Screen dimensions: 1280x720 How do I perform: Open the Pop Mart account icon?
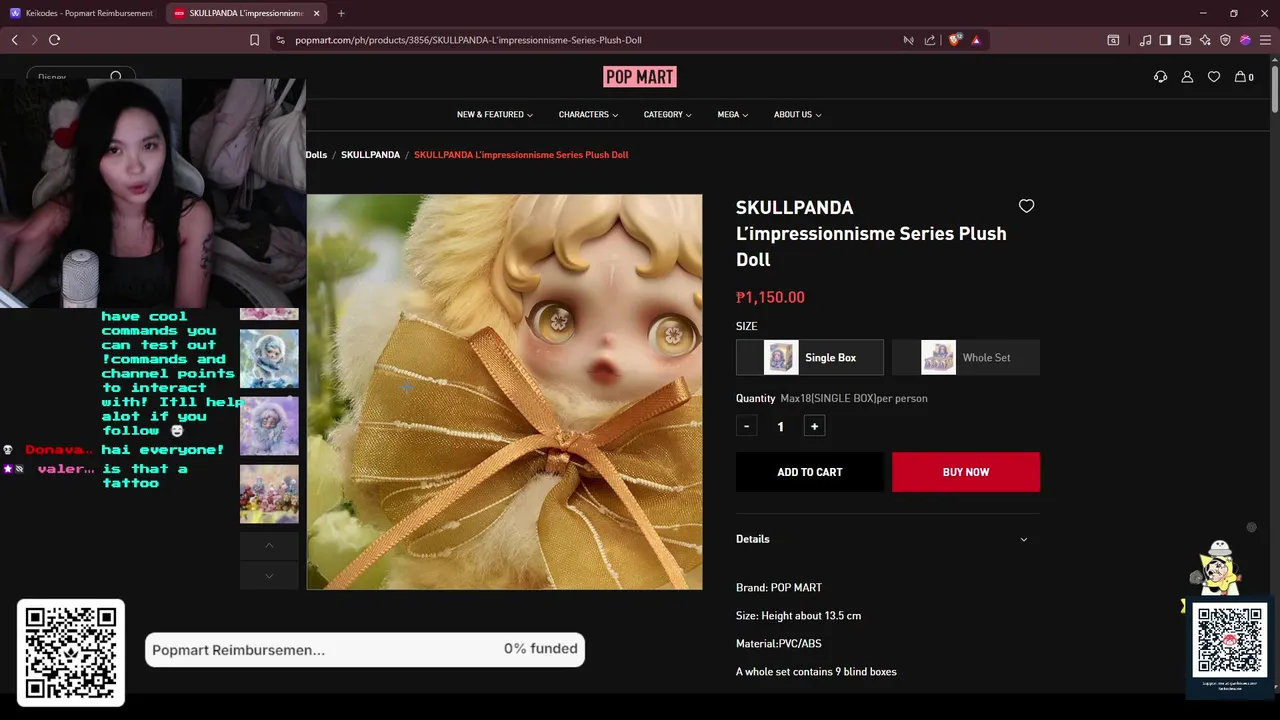pos(1187,77)
